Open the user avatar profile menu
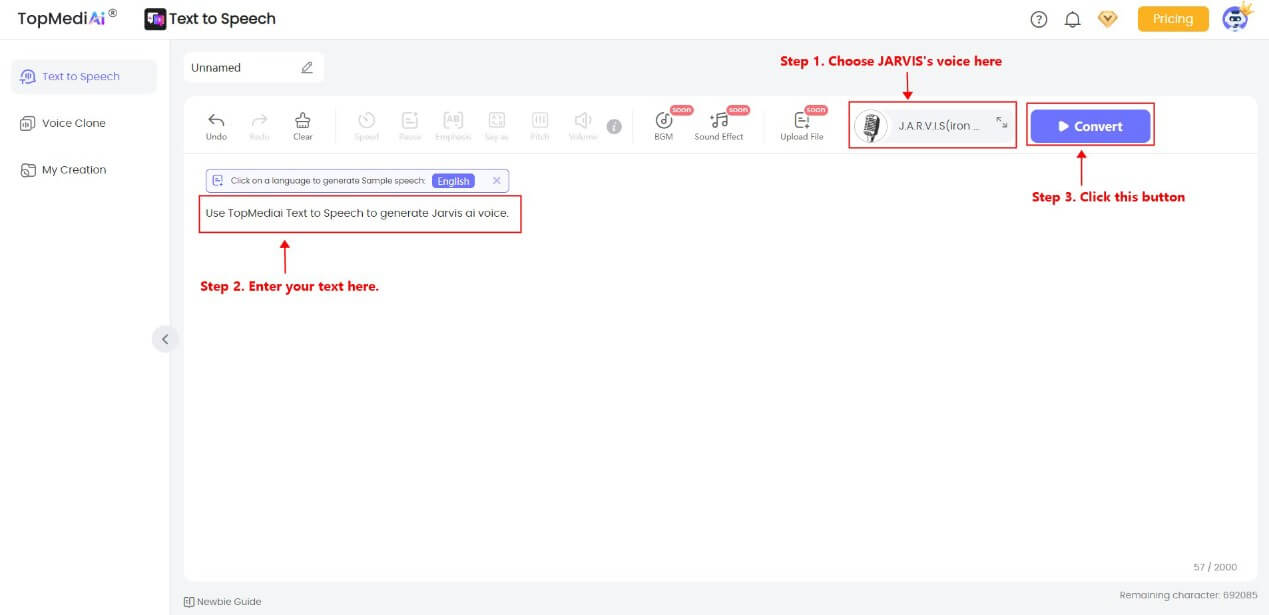The width and height of the screenshot is (1269, 615). [1237, 18]
